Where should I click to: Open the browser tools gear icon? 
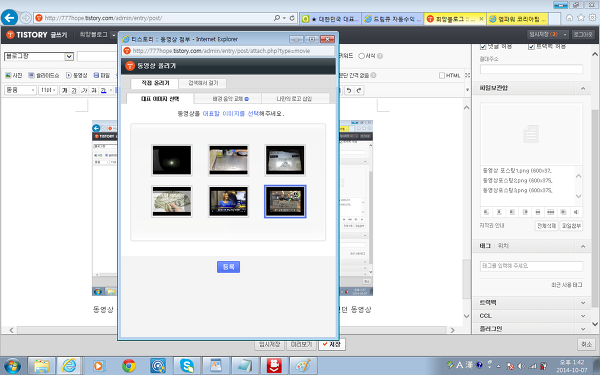pos(592,18)
